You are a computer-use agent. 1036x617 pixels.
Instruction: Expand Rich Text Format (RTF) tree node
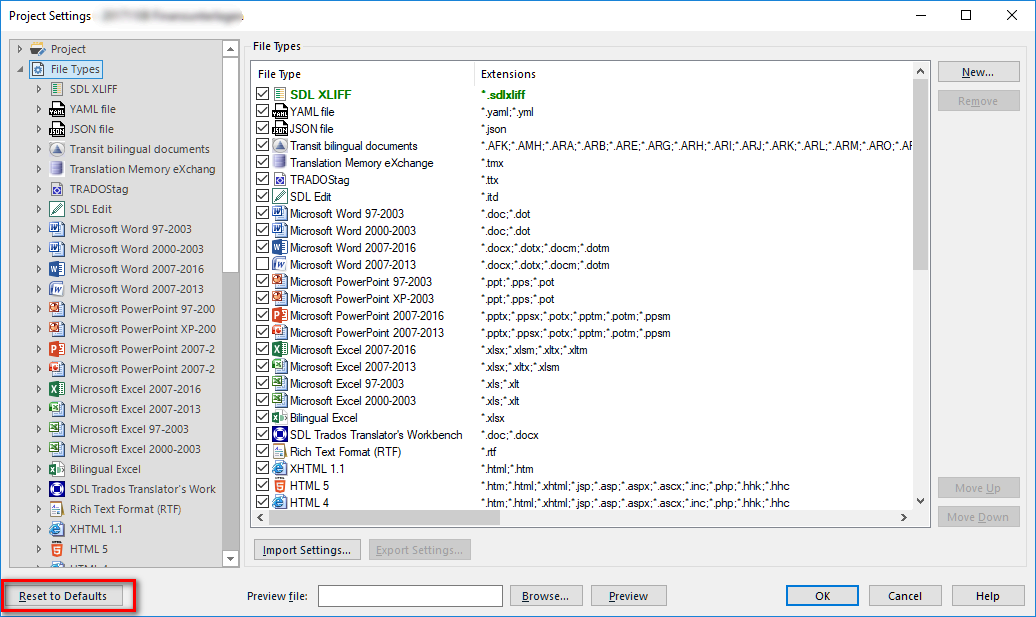[x=38, y=509]
